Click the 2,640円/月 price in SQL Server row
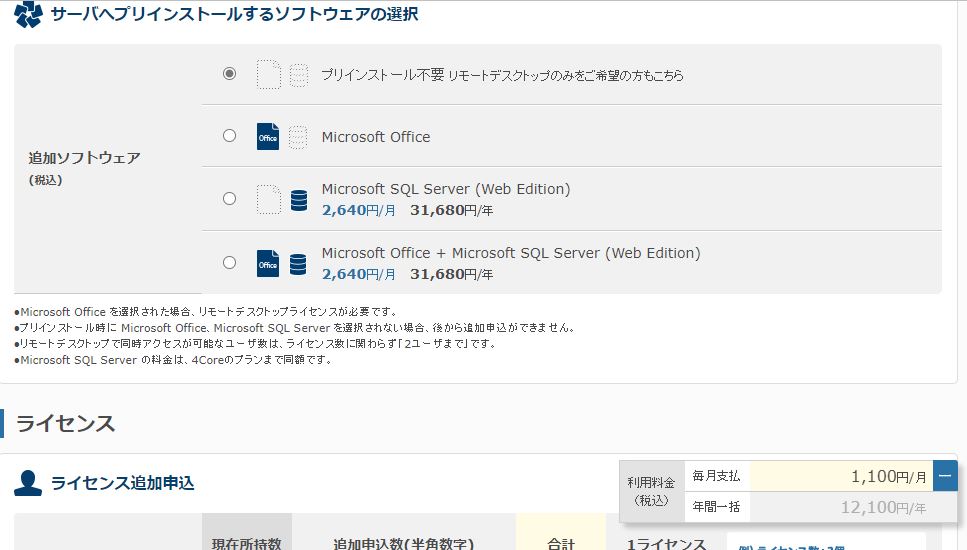The width and height of the screenshot is (967, 550). (x=358, y=210)
